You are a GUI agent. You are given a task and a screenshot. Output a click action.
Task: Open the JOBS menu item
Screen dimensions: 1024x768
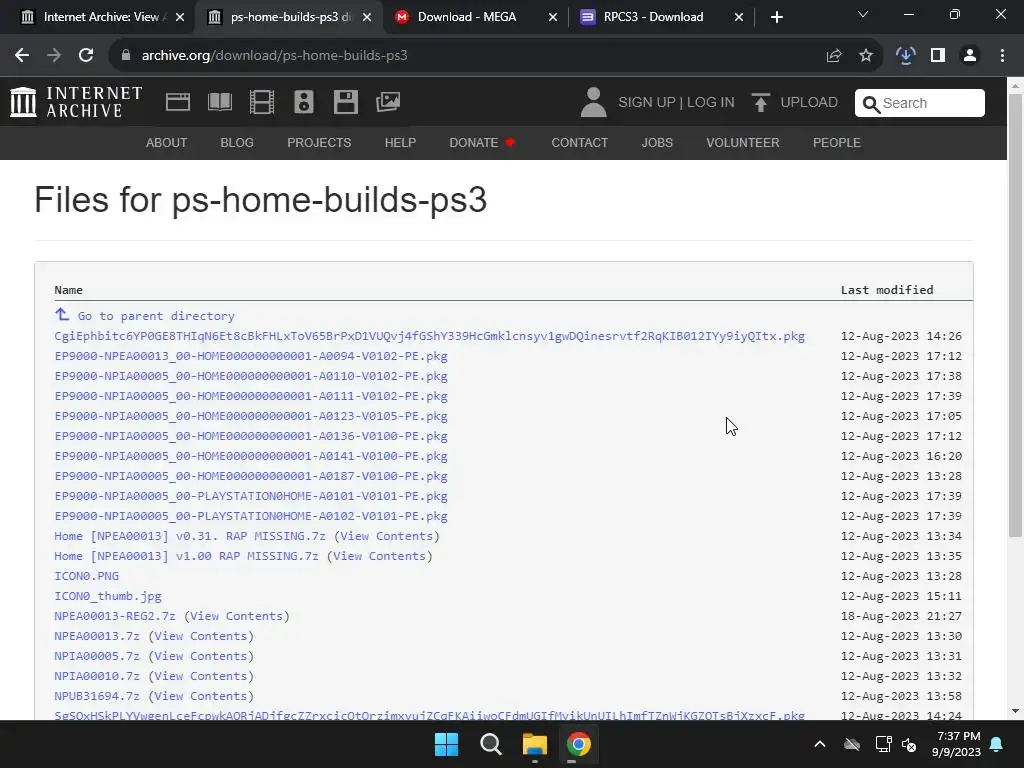coord(657,142)
